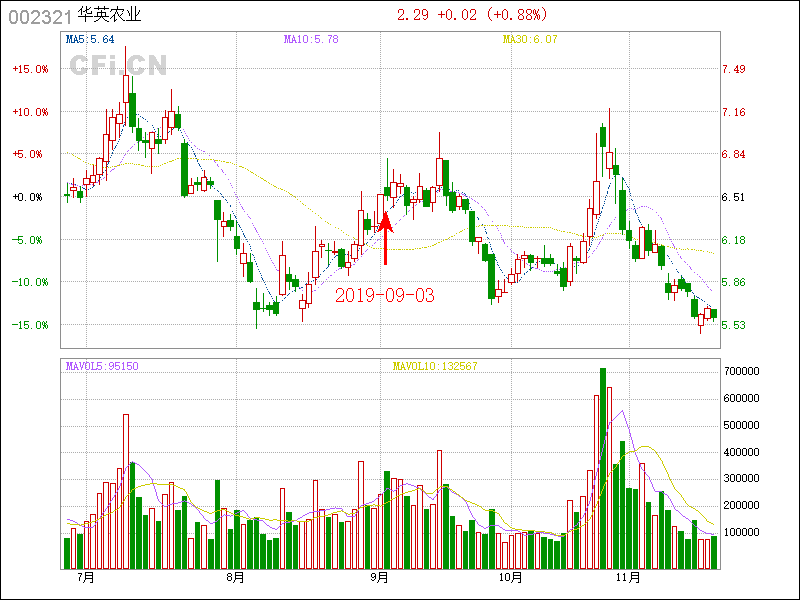Click the 6.18 price axis label
The height and width of the screenshot is (600, 800).
click(733, 240)
